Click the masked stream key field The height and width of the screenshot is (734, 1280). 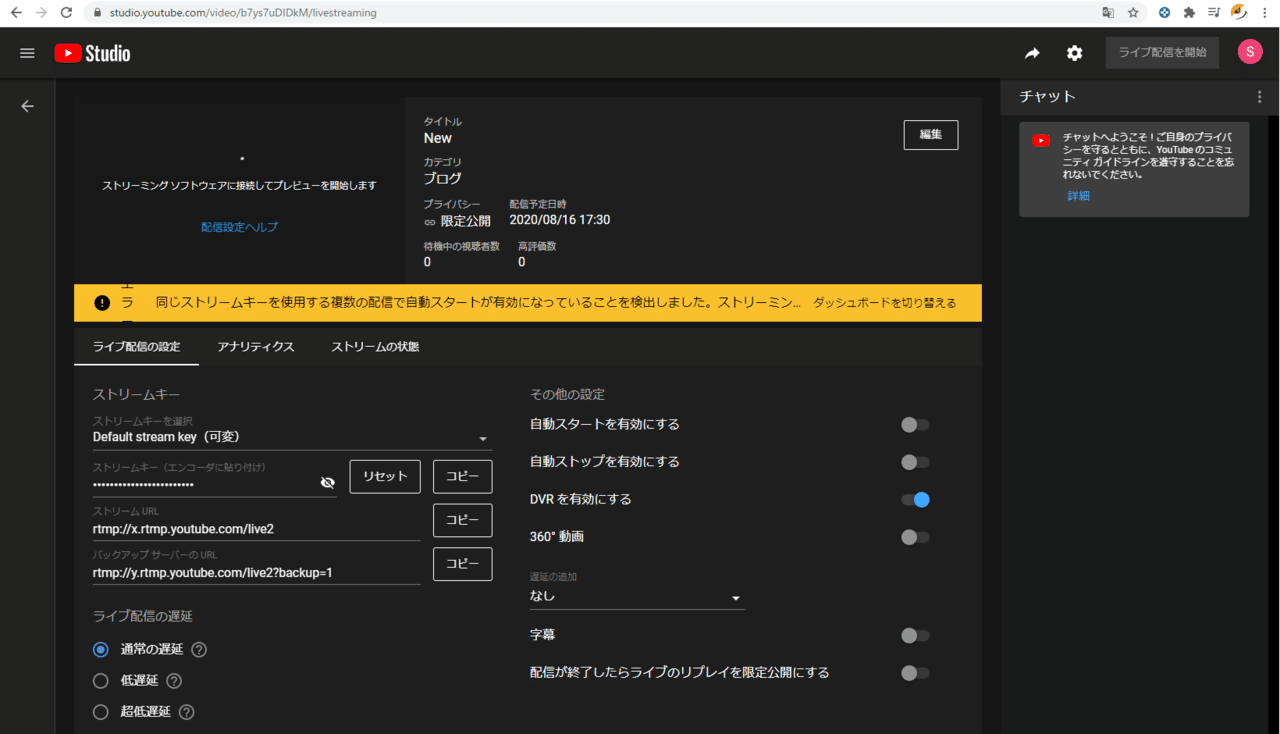pyautogui.click(x=204, y=484)
